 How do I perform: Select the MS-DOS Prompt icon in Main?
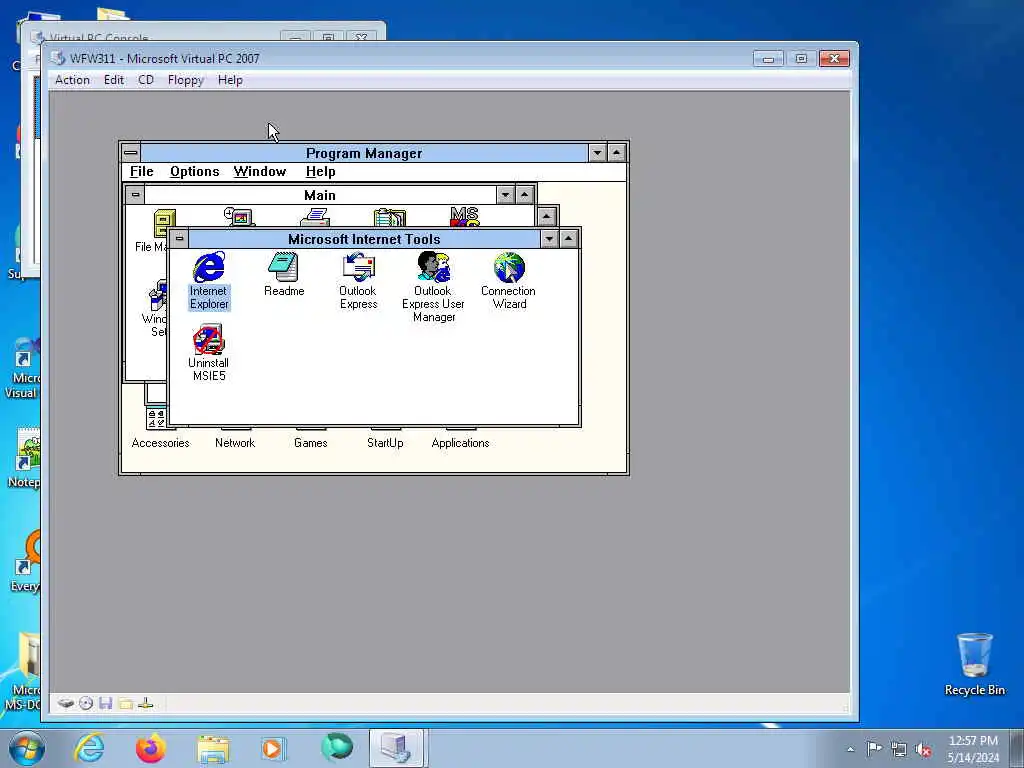464,217
